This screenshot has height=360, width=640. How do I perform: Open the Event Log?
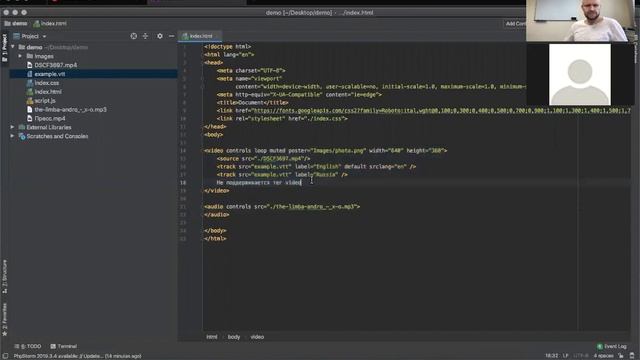click(611, 346)
